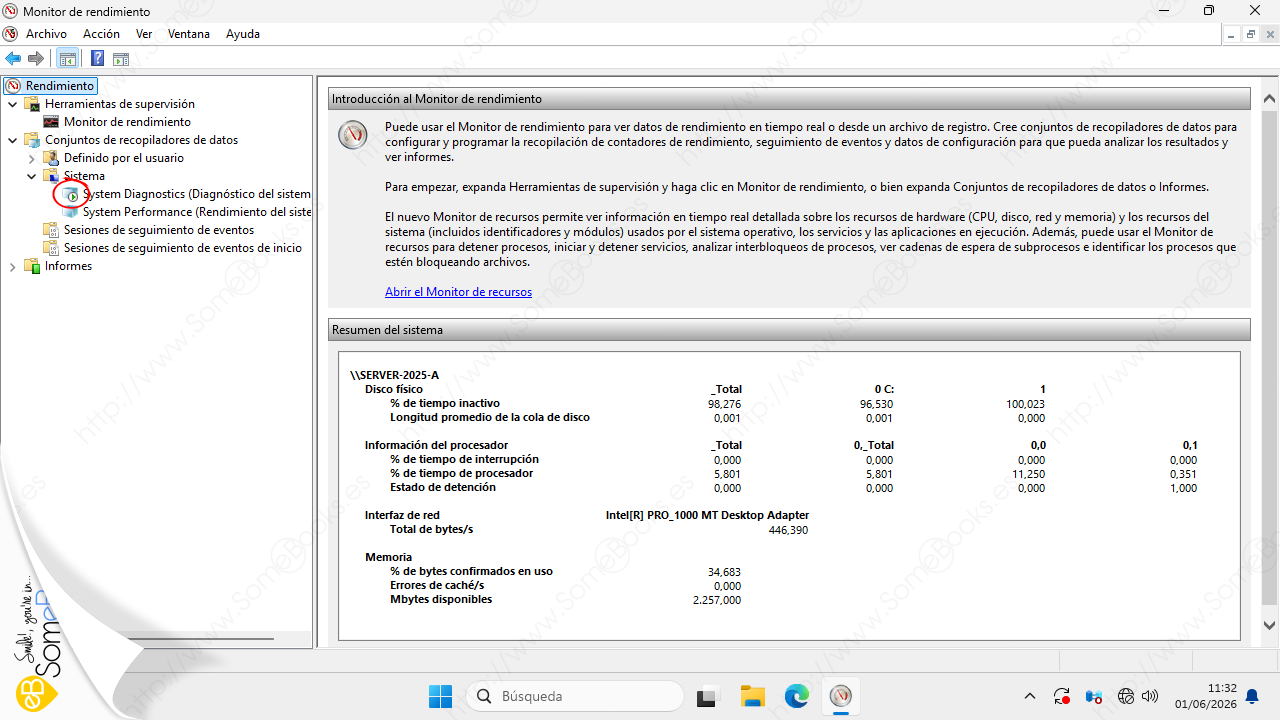1280x720 pixels.
Task: Click the 11:32 clock and date
Action: 1208,696
